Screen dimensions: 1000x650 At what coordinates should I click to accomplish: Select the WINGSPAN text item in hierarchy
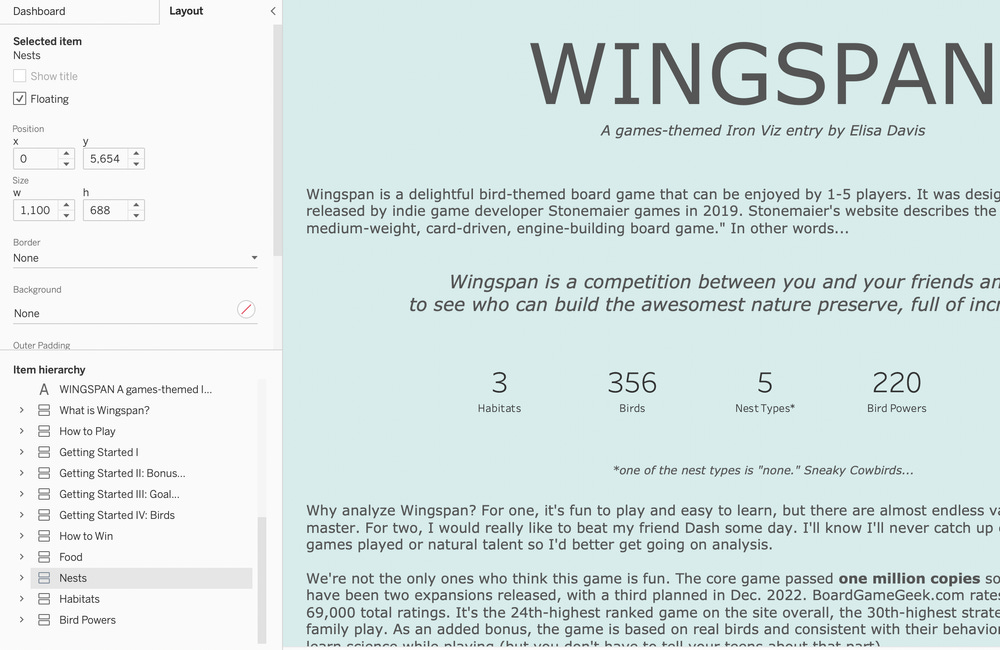pyautogui.click(x=135, y=389)
